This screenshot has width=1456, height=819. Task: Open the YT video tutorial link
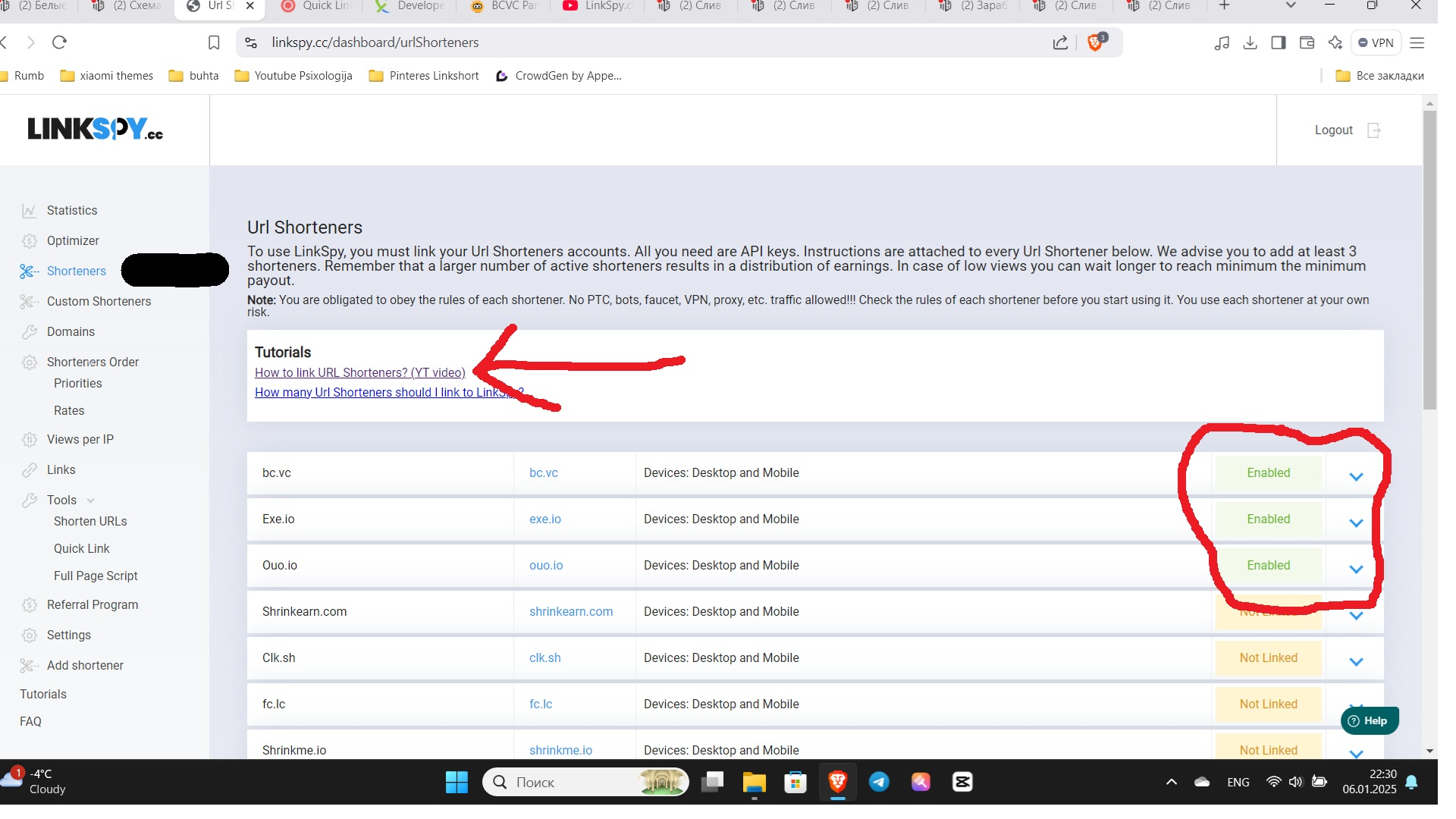(359, 373)
